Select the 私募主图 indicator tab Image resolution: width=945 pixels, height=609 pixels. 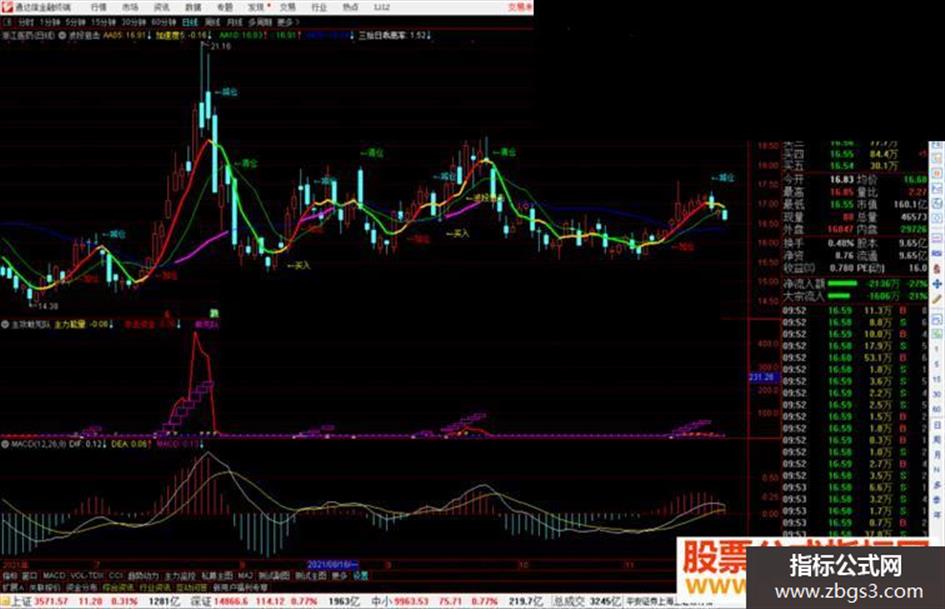pyautogui.click(x=217, y=576)
